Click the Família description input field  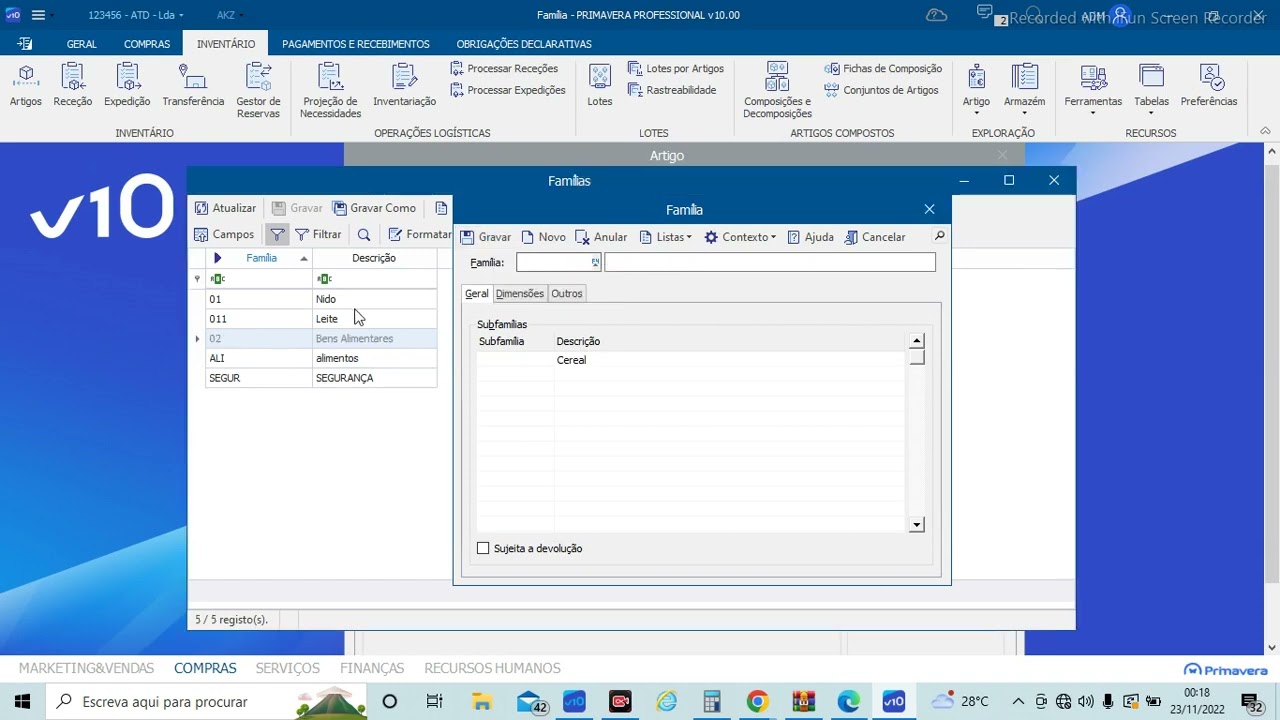pos(770,262)
